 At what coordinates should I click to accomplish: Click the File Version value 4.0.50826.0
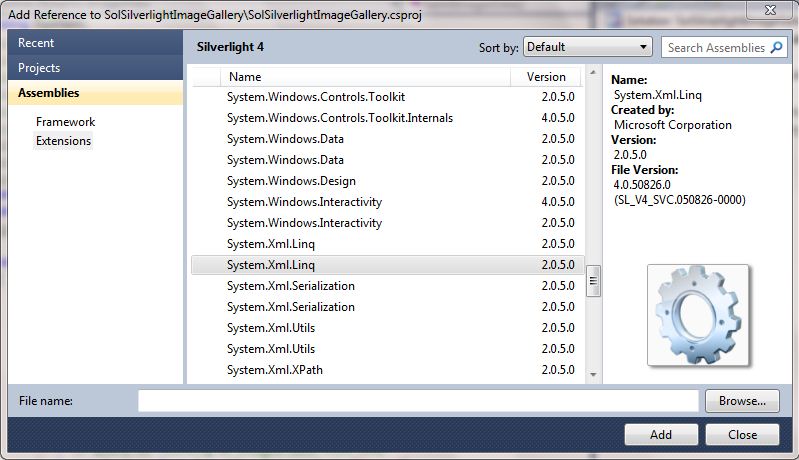(x=642, y=184)
